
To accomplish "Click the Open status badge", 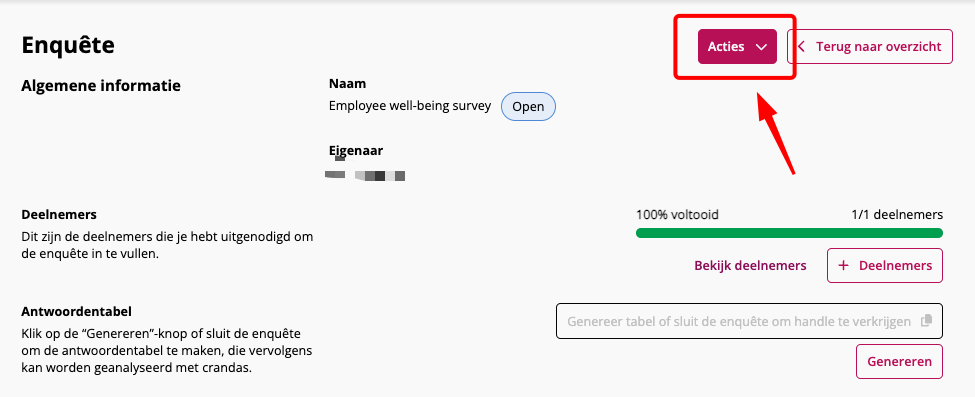I will tap(528, 106).
